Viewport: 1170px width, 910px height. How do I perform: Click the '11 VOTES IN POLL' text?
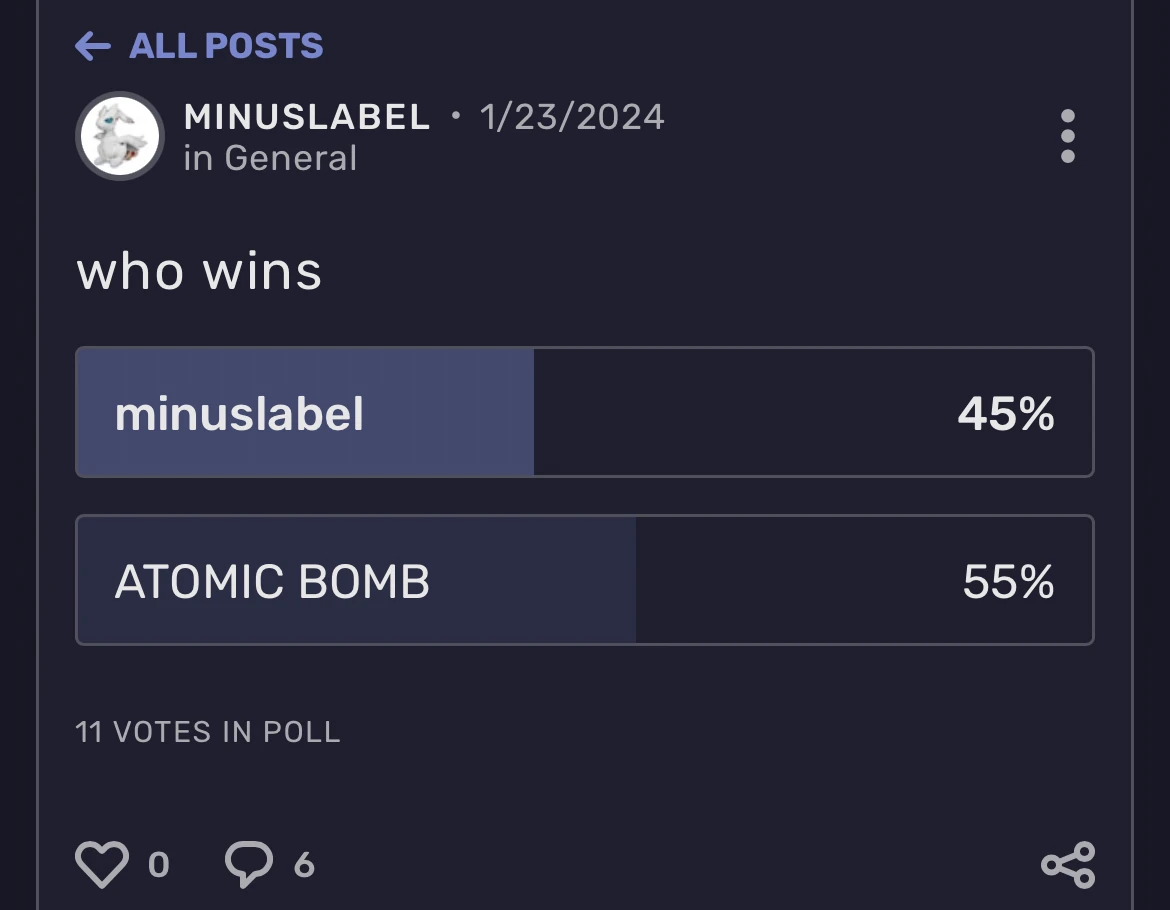click(x=208, y=732)
